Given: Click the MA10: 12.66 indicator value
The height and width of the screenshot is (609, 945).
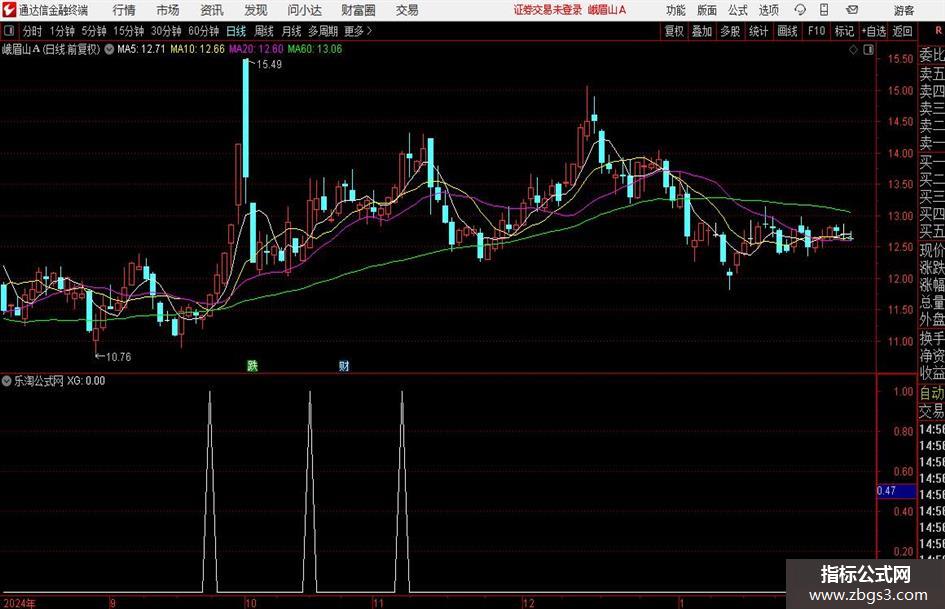Looking at the screenshot, I should pyautogui.click(x=197, y=49).
